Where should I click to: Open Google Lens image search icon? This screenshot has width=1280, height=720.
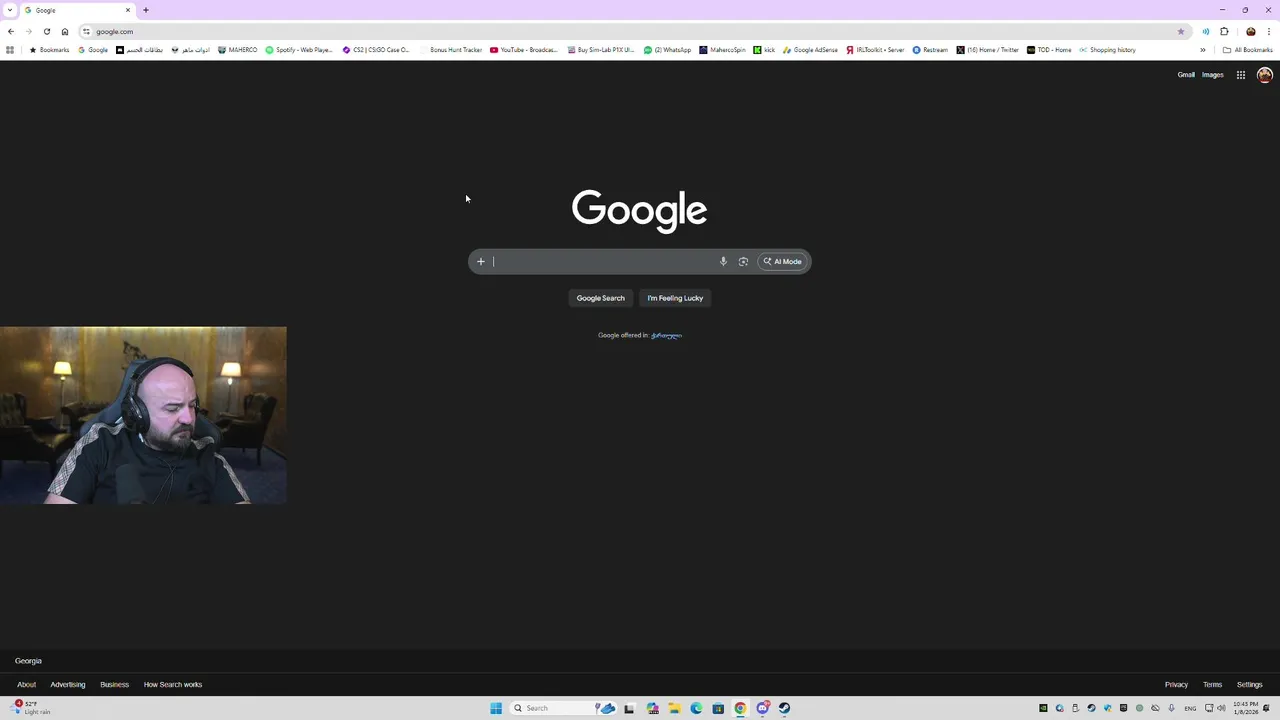coord(743,262)
